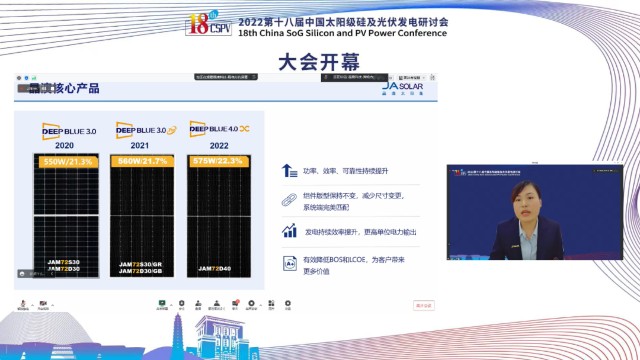Open the settings gear in meeting toolbar

tap(288, 304)
